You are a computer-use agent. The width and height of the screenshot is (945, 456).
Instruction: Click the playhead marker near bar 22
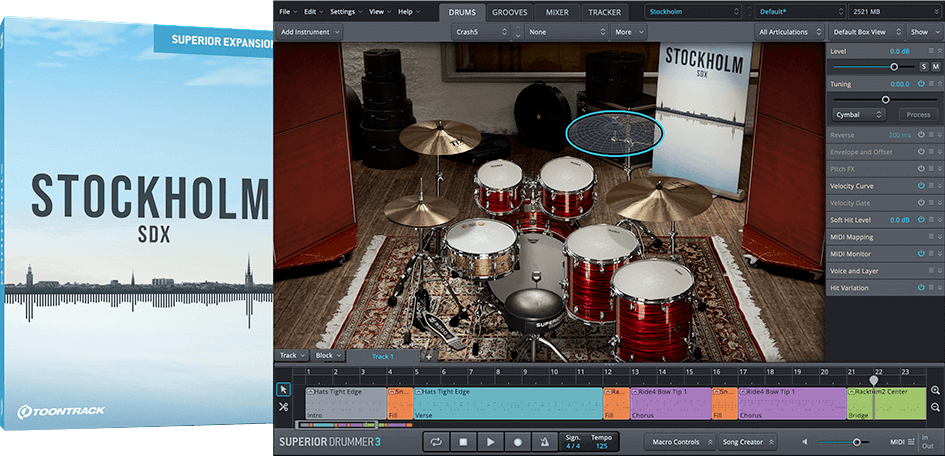(x=874, y=380)
